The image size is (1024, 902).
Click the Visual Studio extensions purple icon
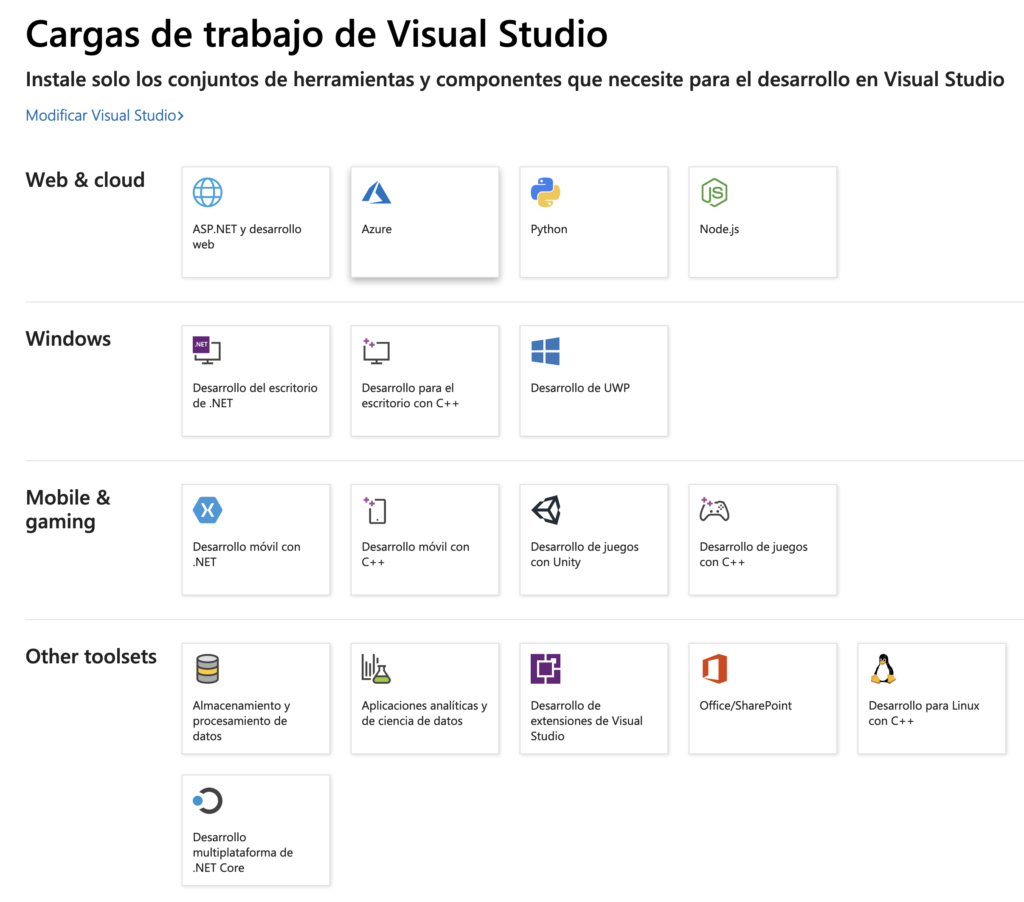click(545, 669)
